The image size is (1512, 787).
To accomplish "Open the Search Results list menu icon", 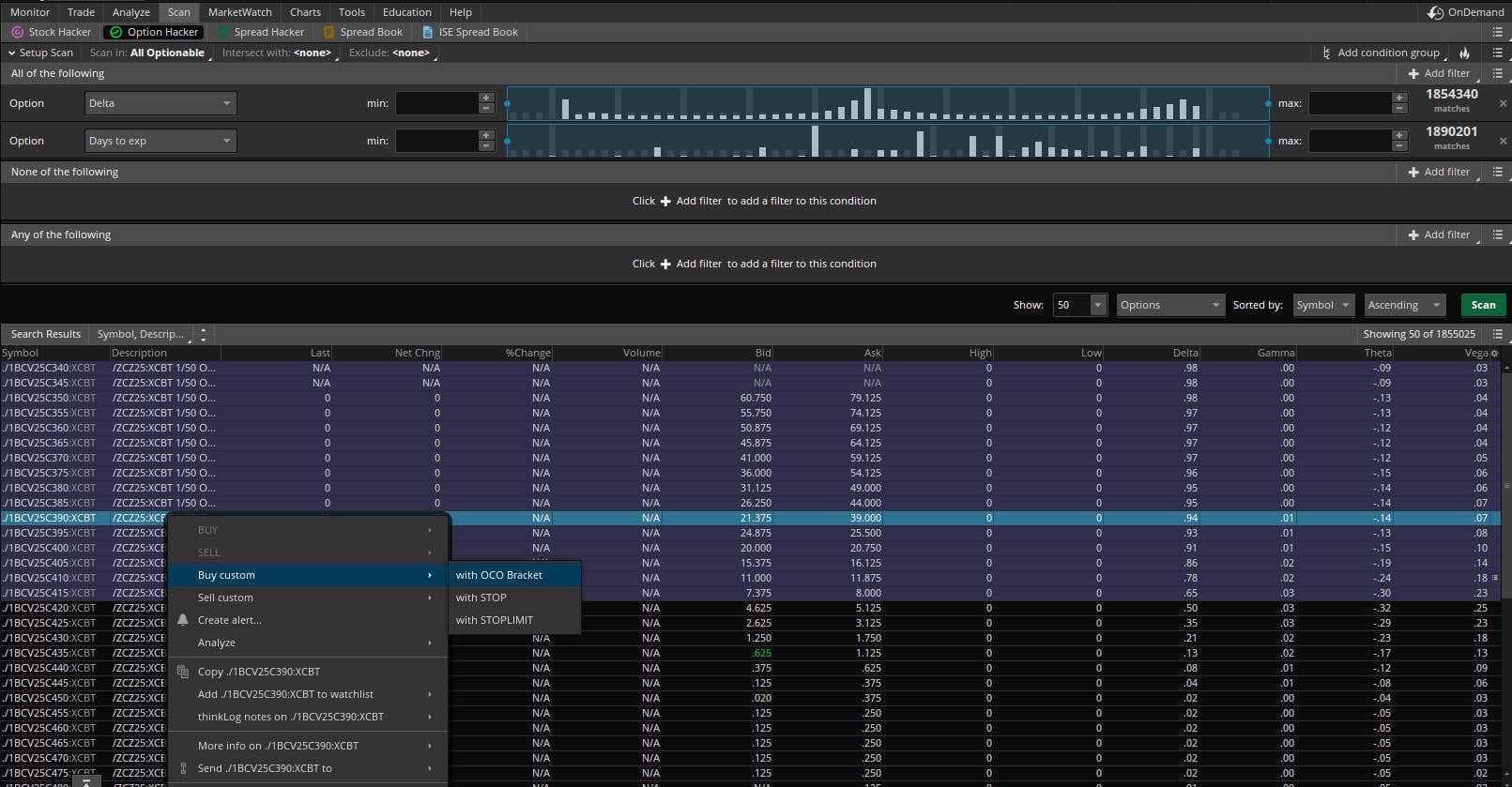I will 1498,334.
